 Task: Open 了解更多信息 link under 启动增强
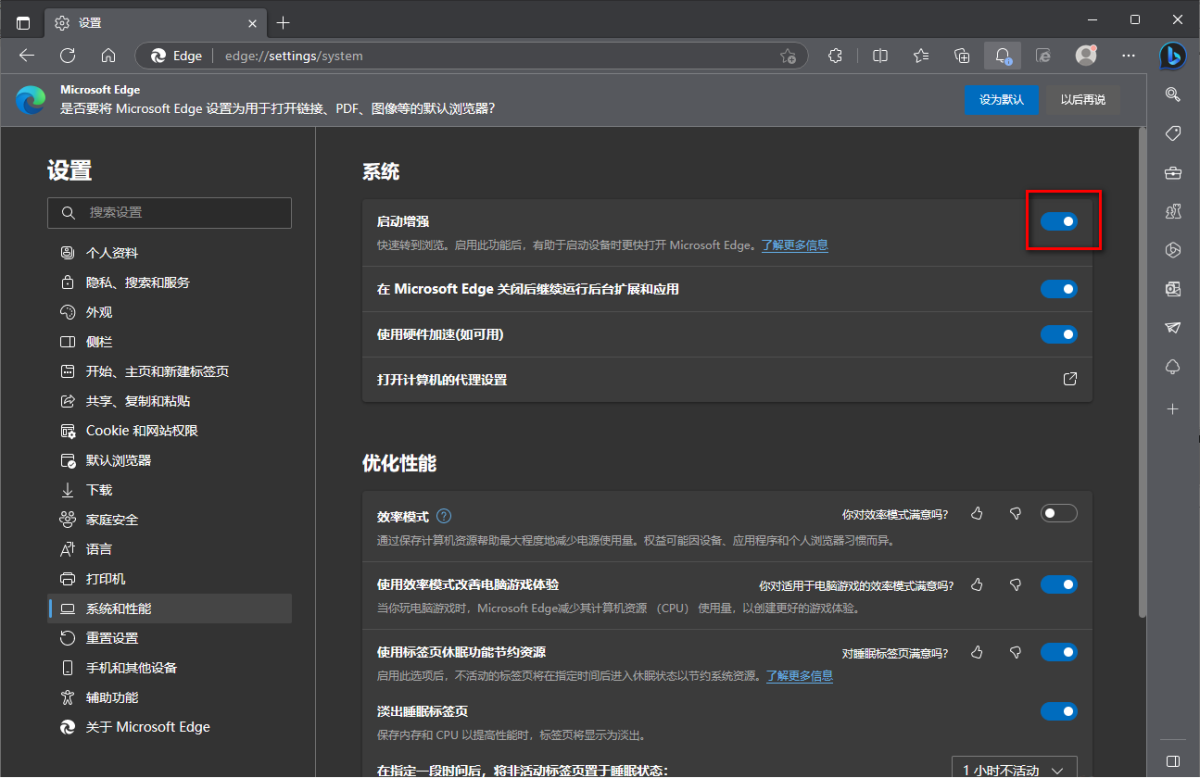click(x=795, y=245)
